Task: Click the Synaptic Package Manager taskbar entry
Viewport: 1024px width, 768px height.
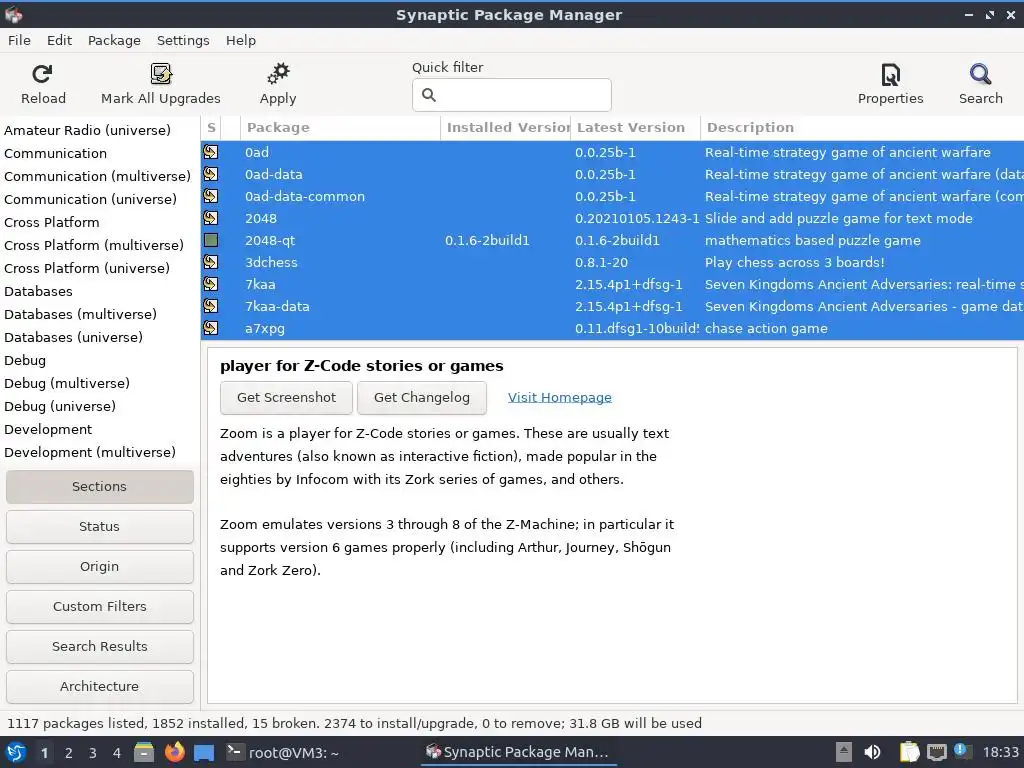Action: (517, 752)
